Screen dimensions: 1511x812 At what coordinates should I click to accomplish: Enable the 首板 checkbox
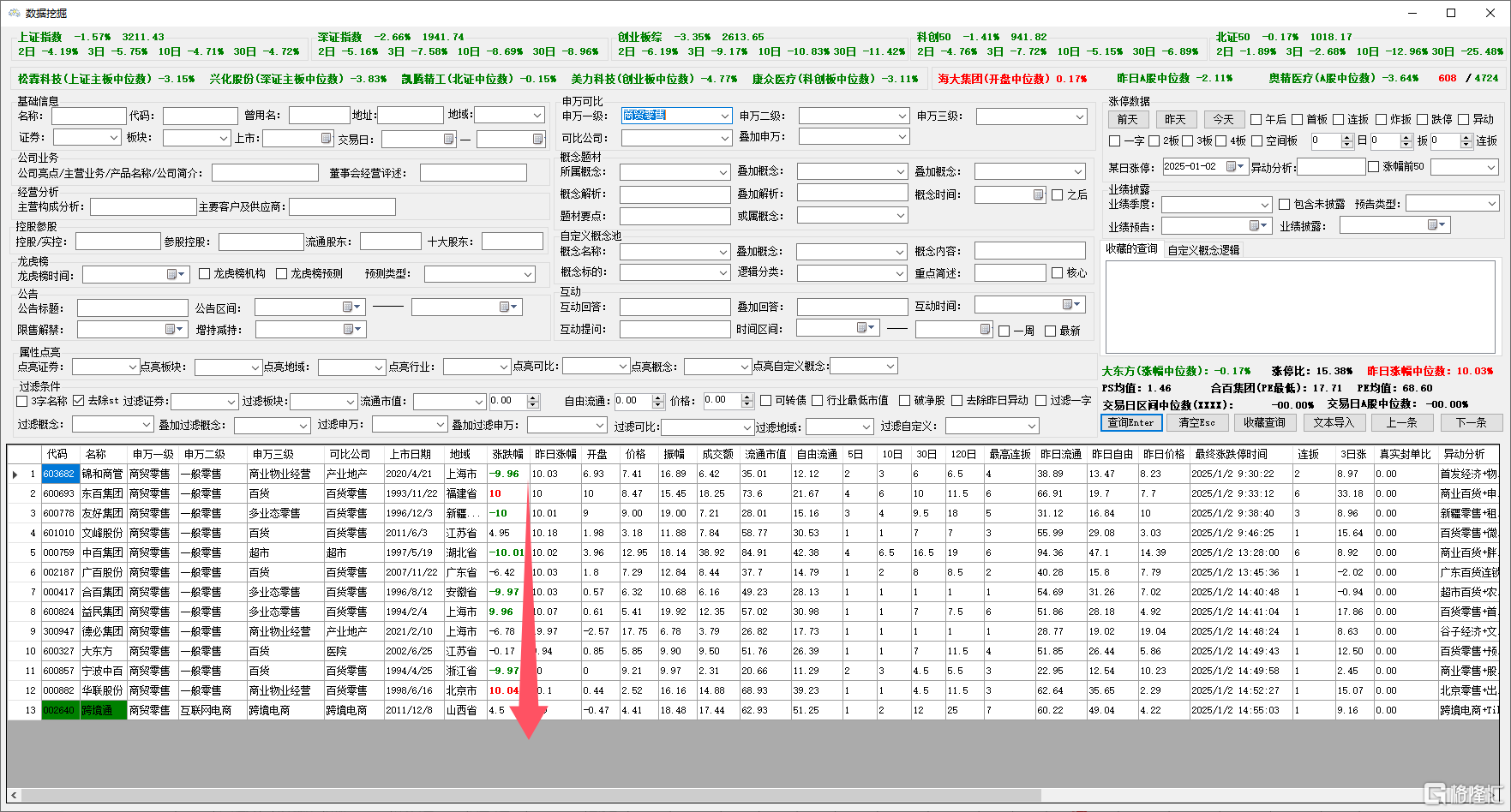pyautogui.click(x=1297, y=119)
